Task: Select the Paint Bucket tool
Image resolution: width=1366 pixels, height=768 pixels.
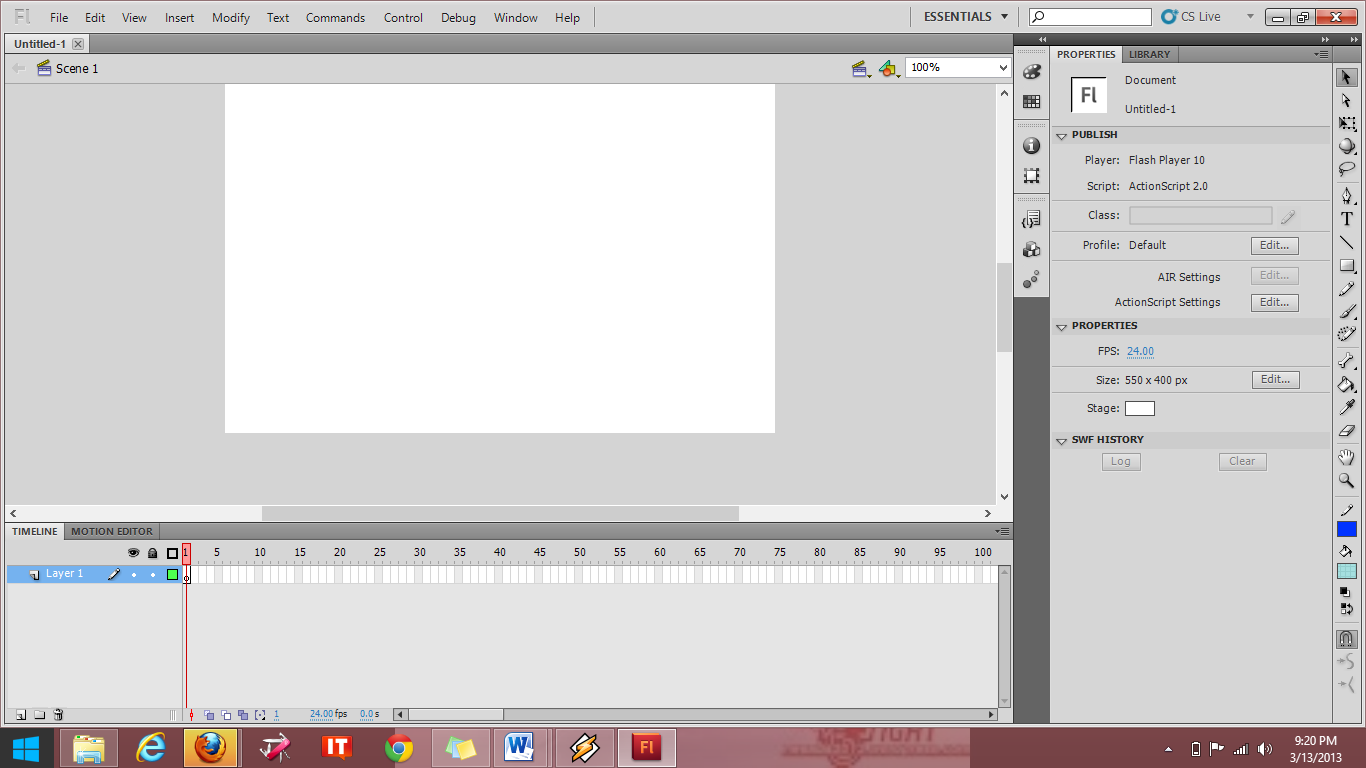Action: click(1347, 384)
